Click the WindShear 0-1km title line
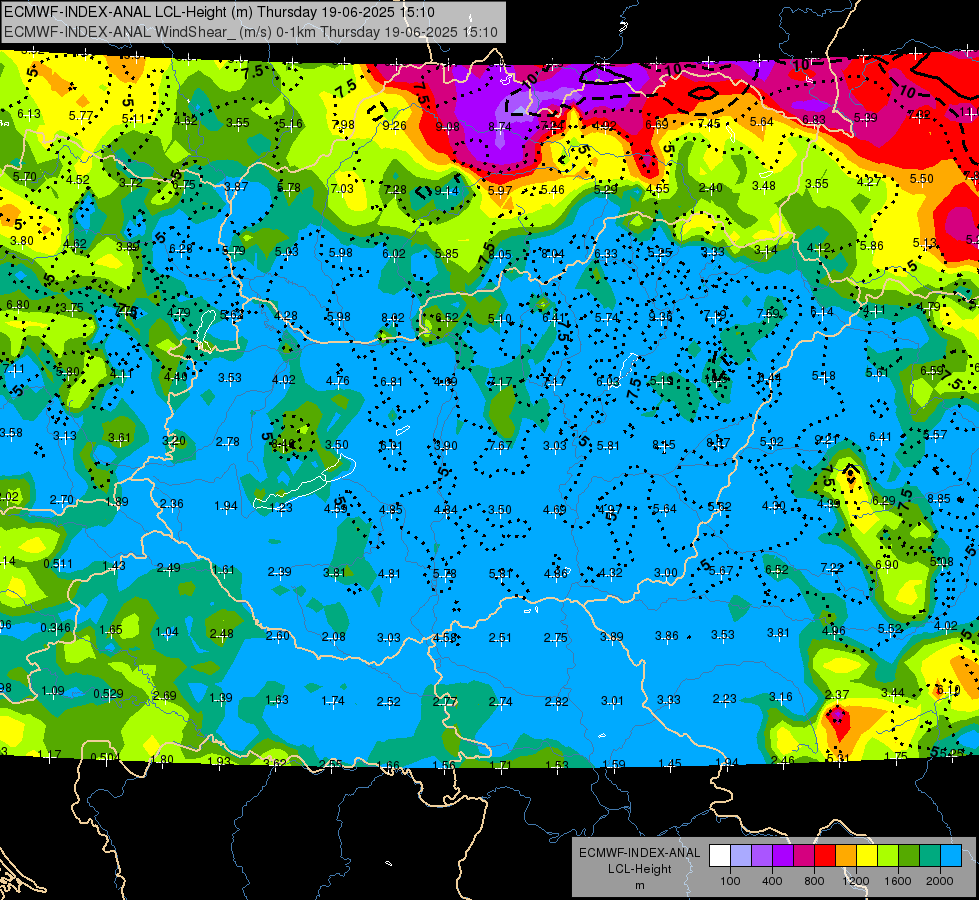The image size is (979, 900). [x=251, y=32]
